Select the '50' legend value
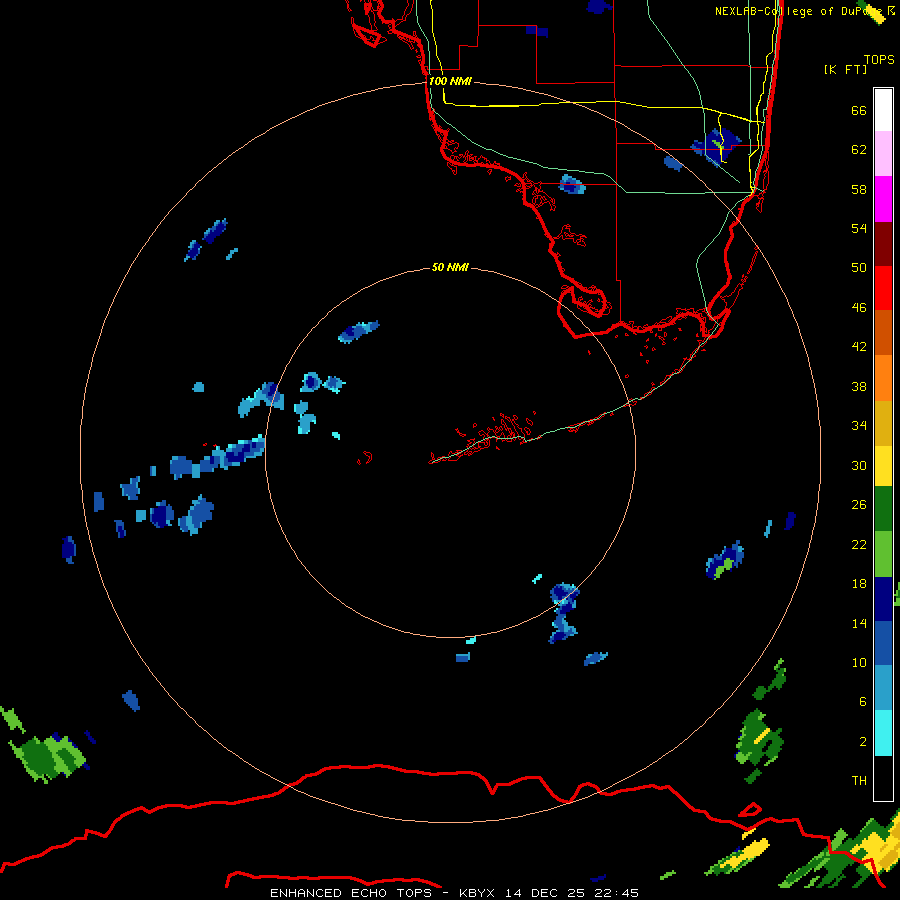Viewport: 900px width, 900px height. tap(859, 267)
